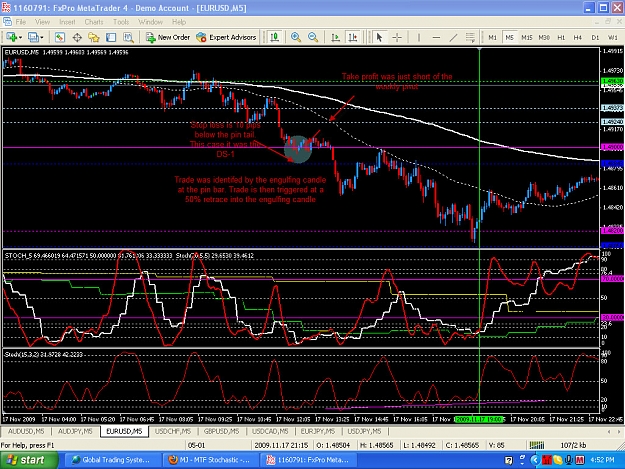
Task: Click the 107/2 kb traffic status
Action: (573, 445)
